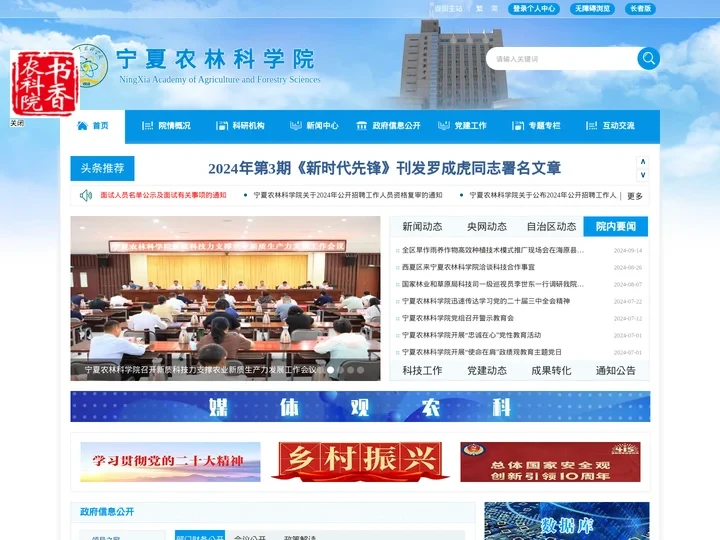Click the 媒体观农科 blue banner
720x540 pixels.
point(360,406)
